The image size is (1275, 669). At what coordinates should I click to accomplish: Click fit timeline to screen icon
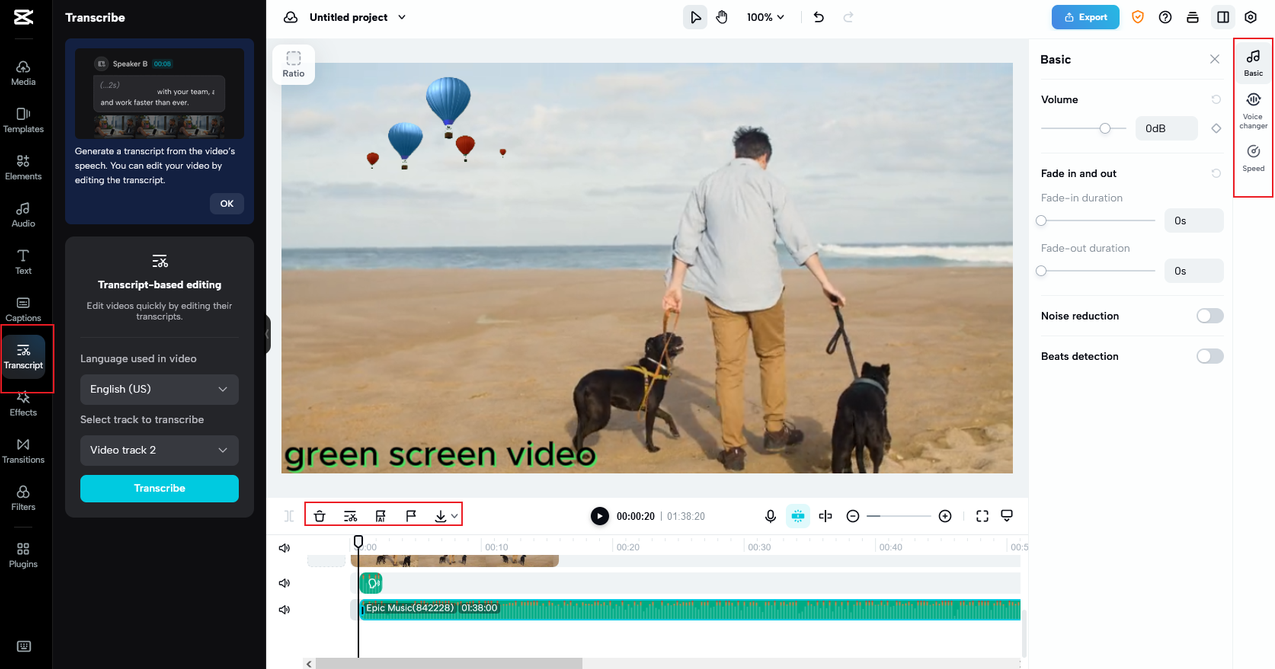click(982, 516)
